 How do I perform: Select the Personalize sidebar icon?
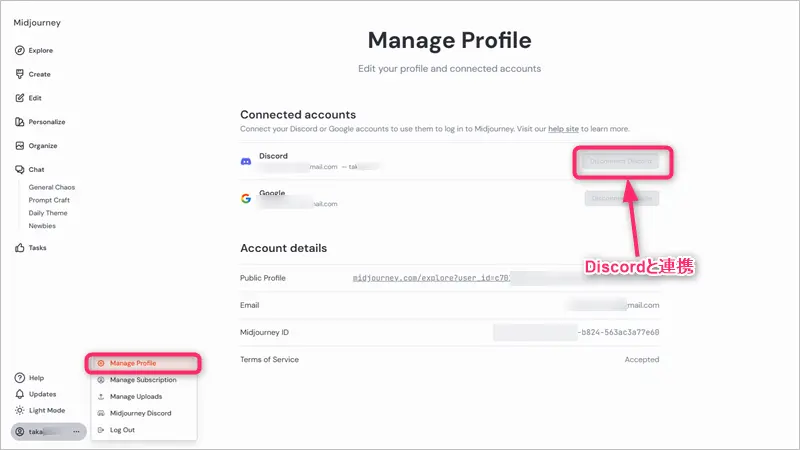(x=20, y=122)
